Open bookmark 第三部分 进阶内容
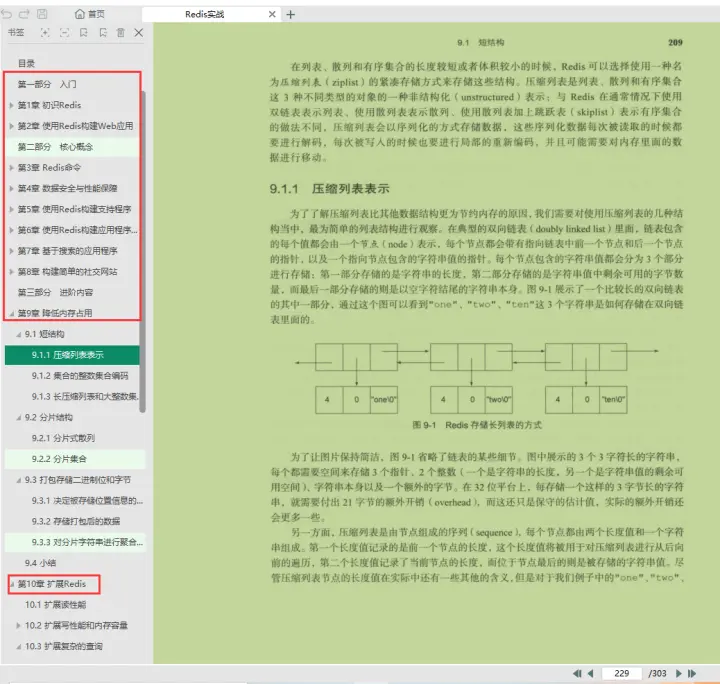 point(55,292)
